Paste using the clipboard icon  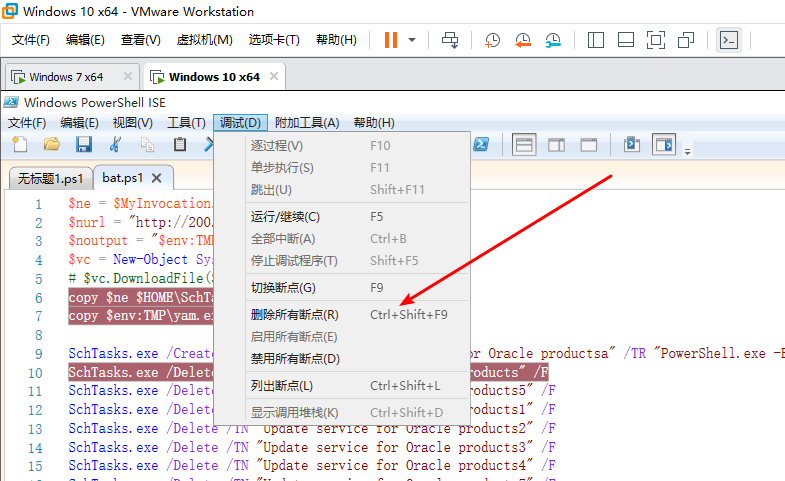click(x=180, y=145)
